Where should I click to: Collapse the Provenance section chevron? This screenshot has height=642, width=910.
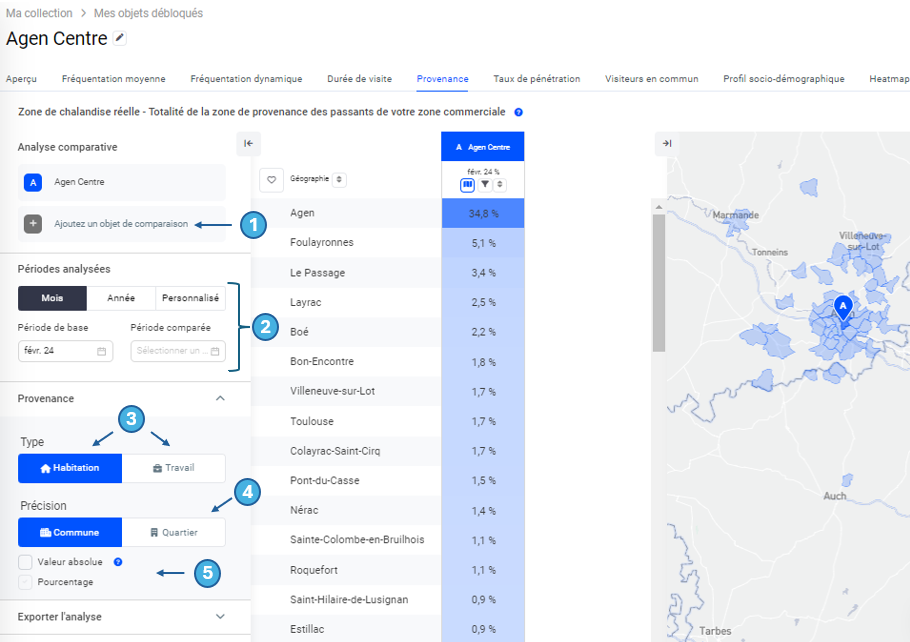tap(220, 398)
